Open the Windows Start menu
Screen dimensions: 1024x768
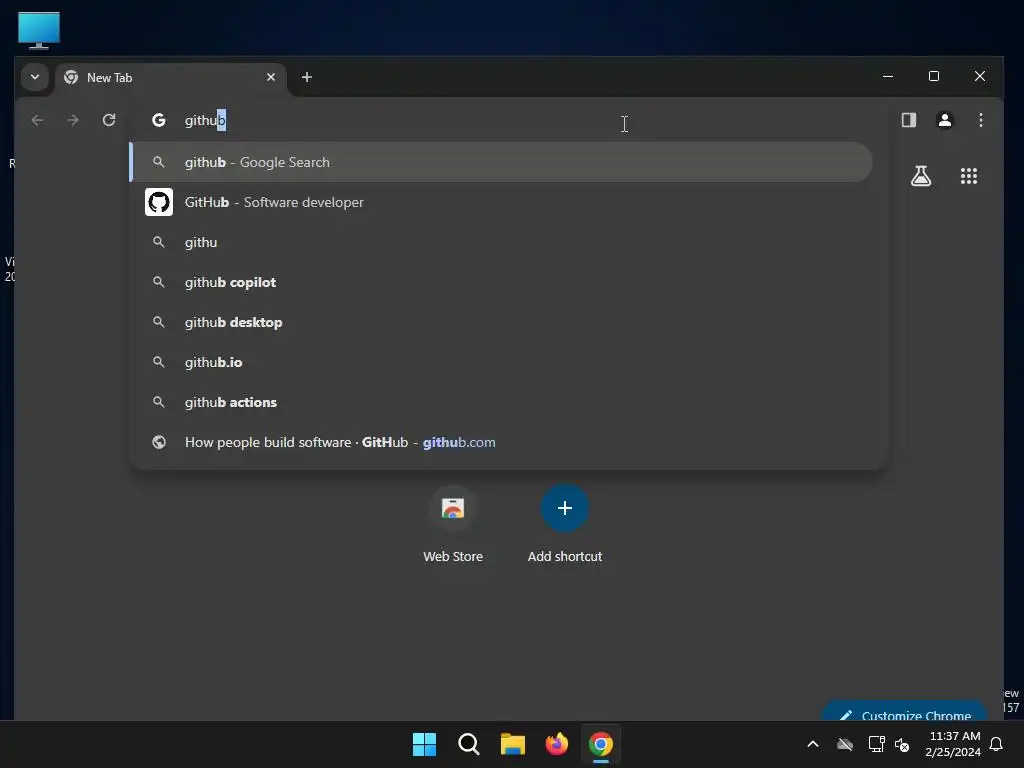[424, 744]
